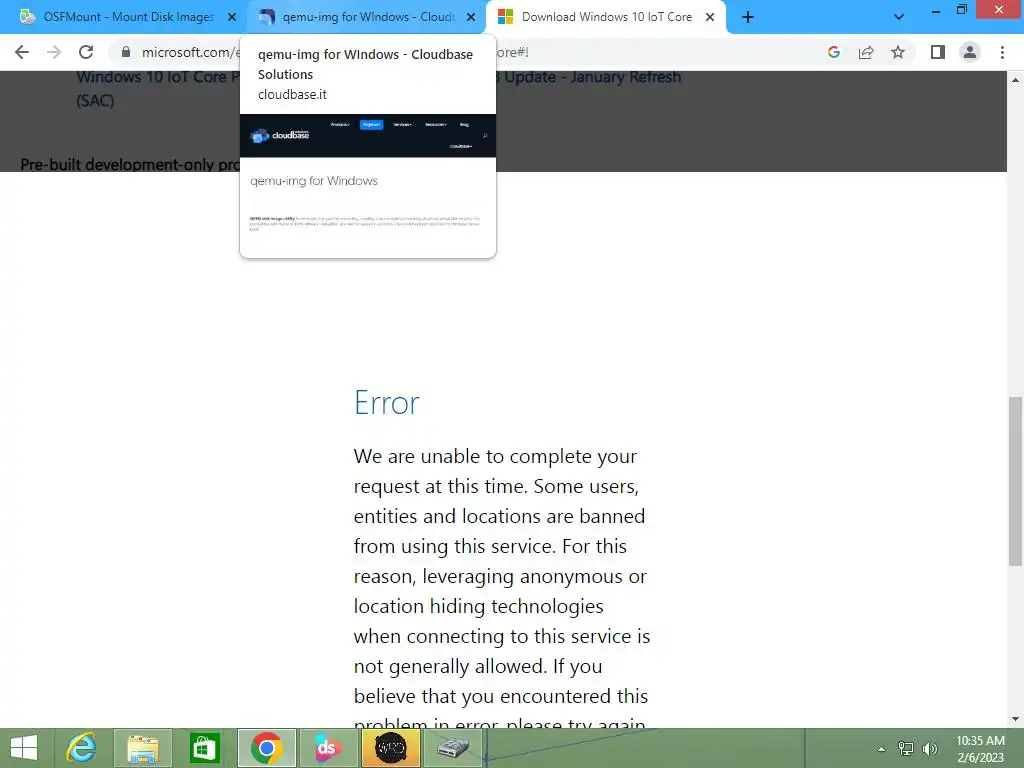Screen dimensions: 1024x768
Task: Open the browser side panel
Action: pos(938,52)
